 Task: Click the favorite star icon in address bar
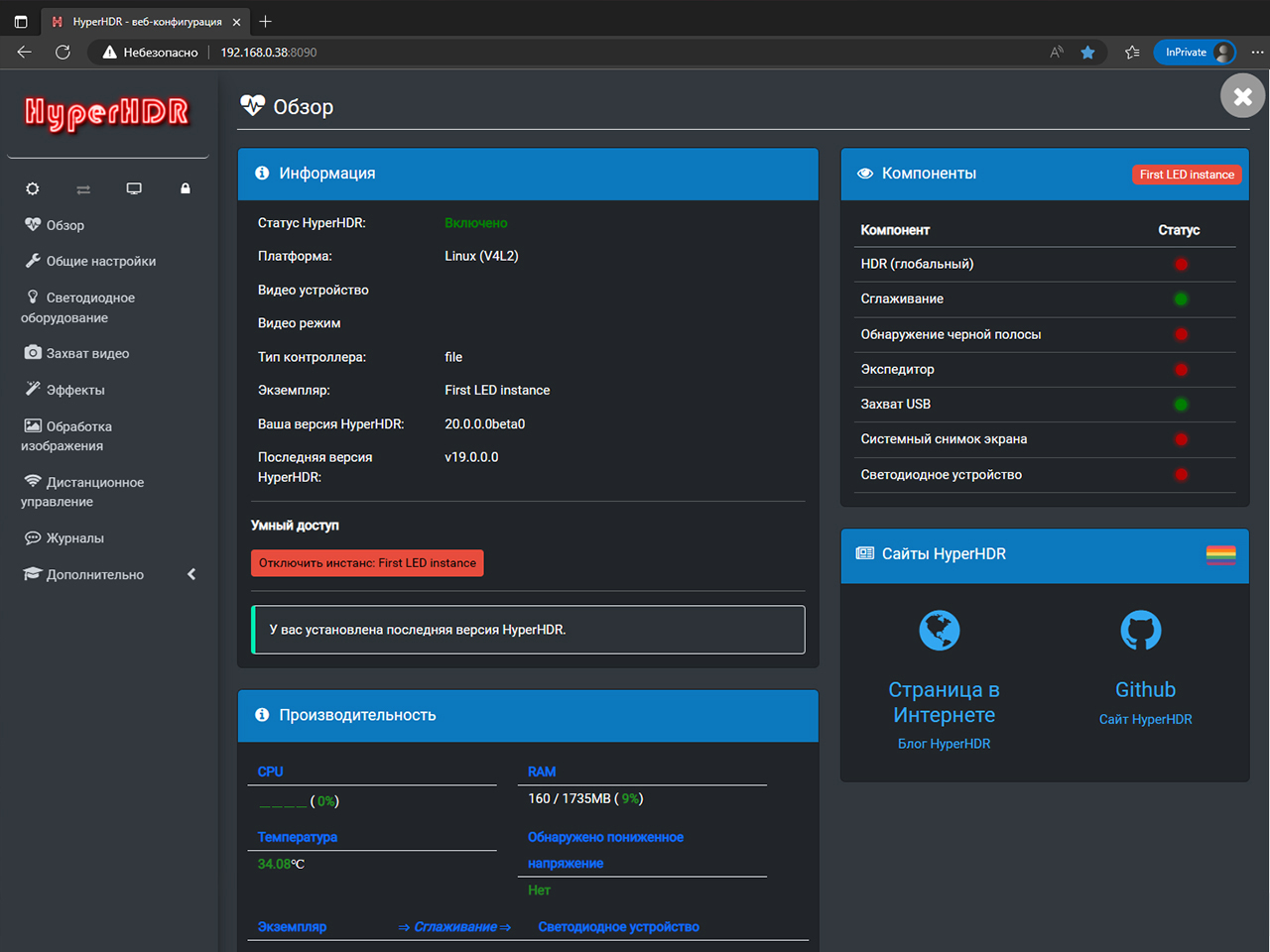[1087, 53]
